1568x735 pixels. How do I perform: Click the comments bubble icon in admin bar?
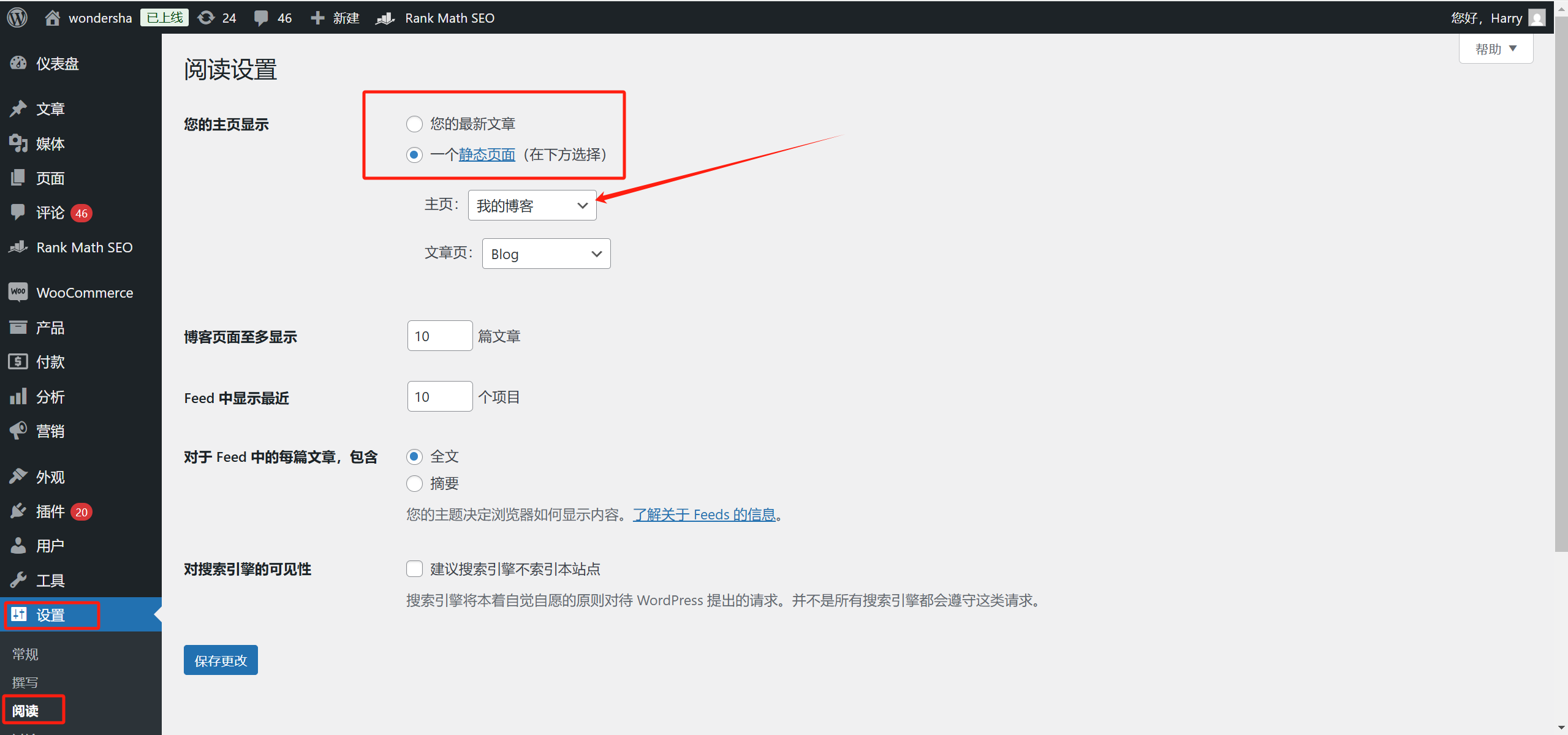(261, 17)
